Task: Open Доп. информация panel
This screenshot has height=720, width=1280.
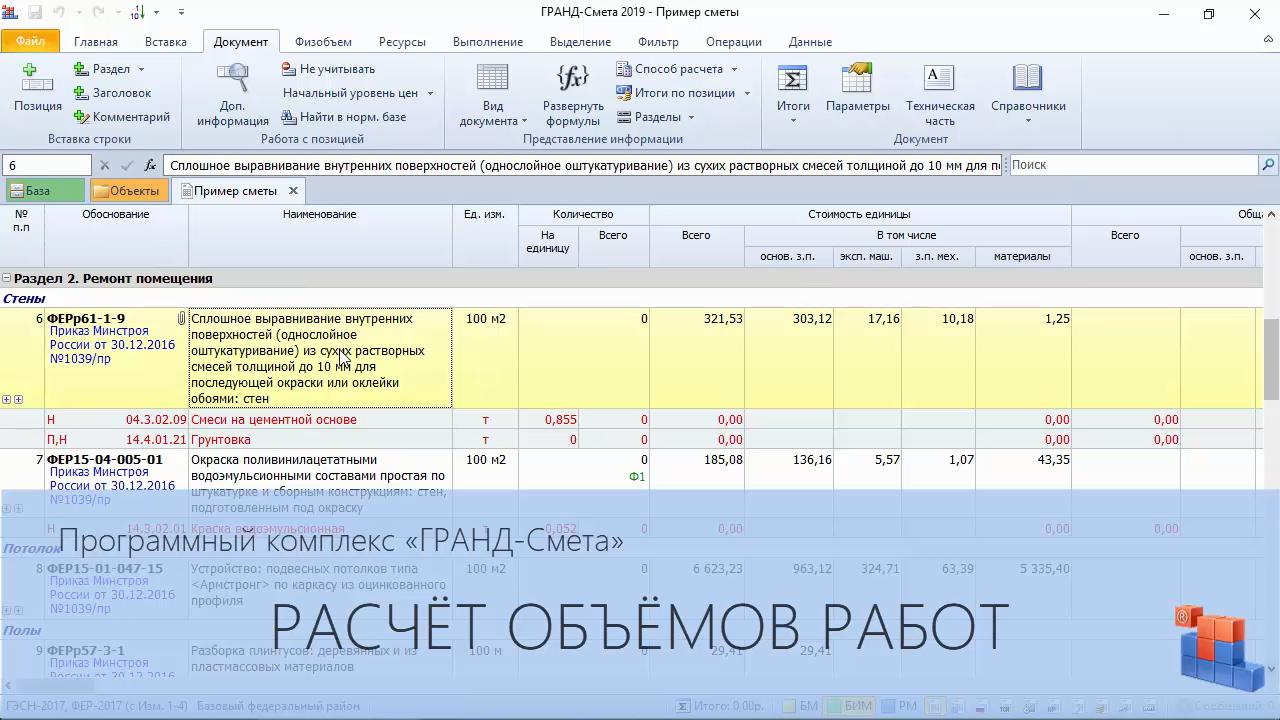Action: point(232,94)
